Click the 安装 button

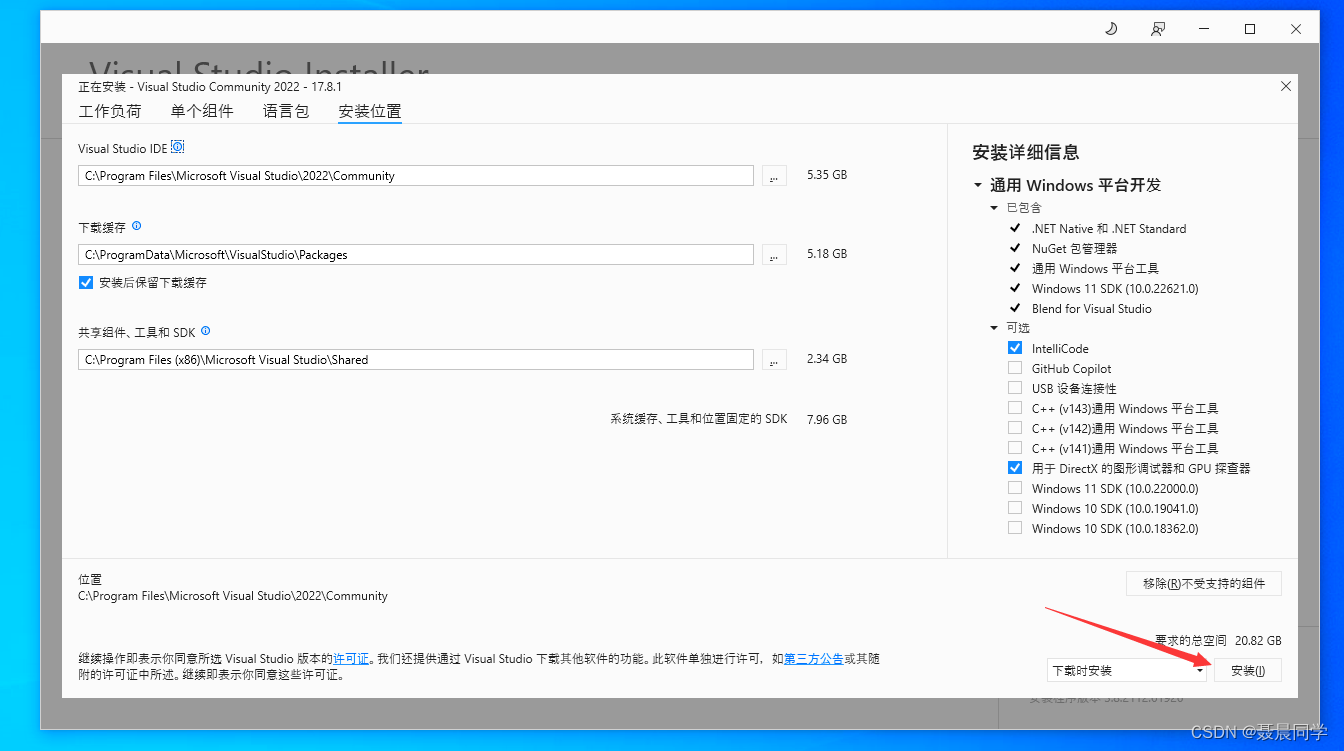[1247, 670]
